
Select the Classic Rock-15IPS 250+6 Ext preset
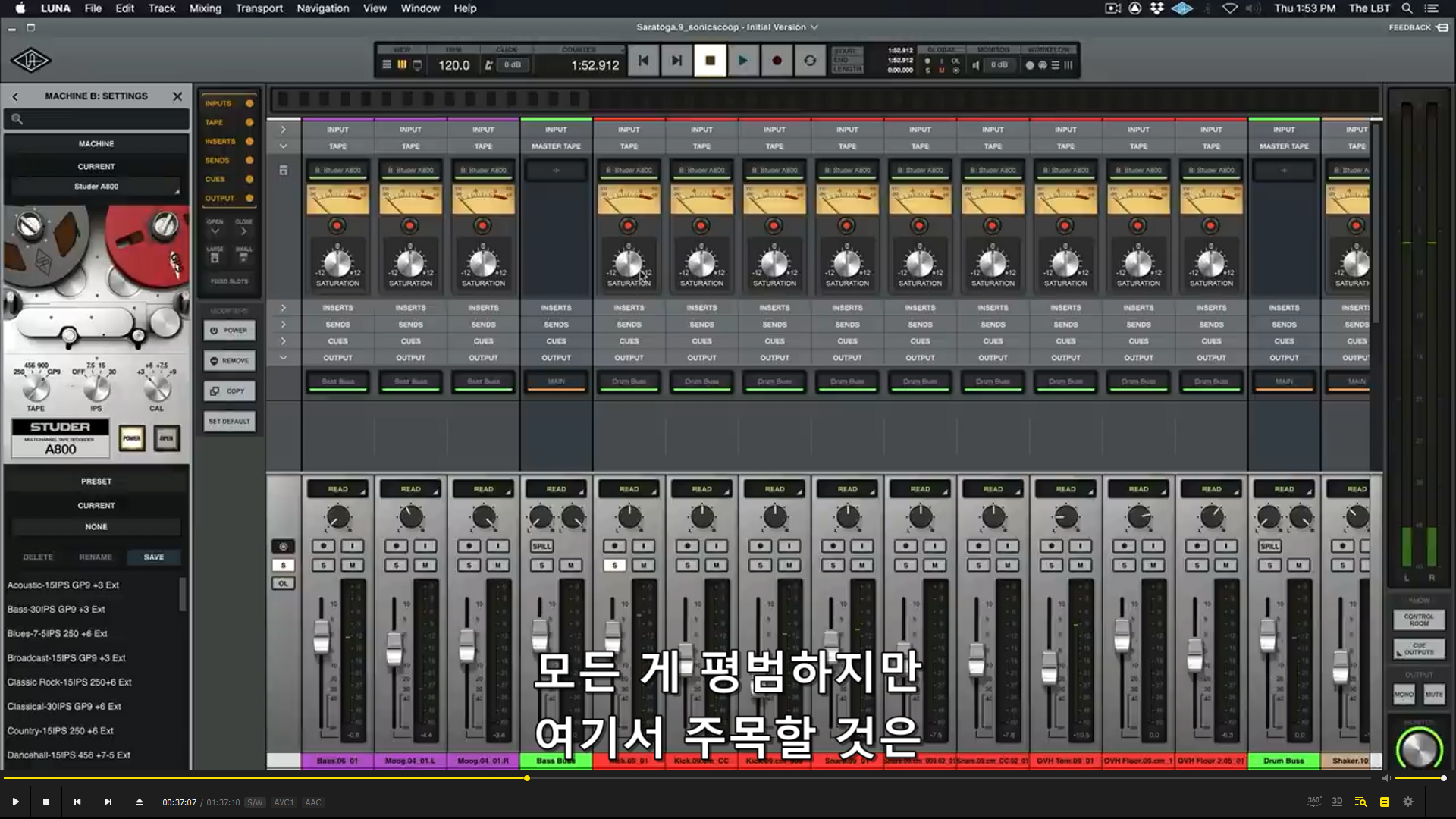point(70,682)
